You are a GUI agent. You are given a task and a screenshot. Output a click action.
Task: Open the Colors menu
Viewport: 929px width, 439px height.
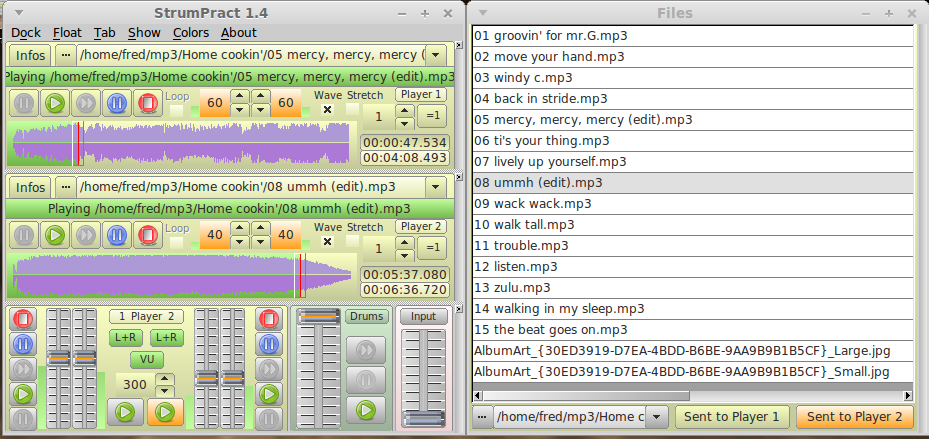(x=191, y=33)
